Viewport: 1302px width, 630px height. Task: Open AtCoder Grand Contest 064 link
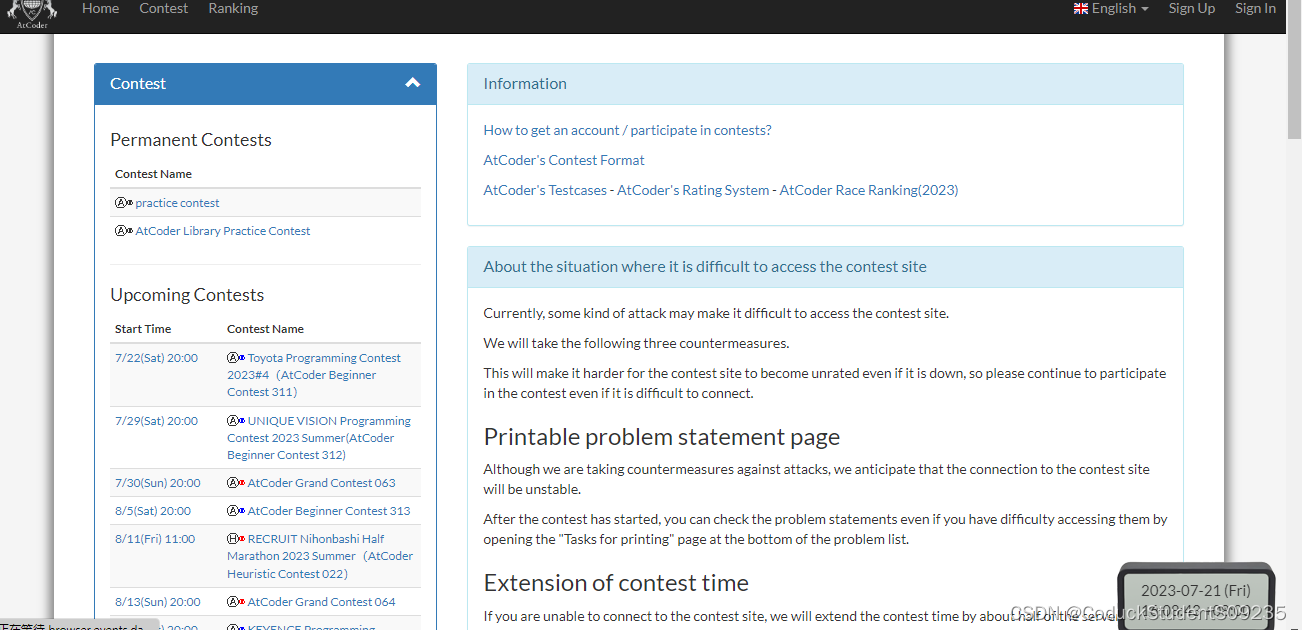pyautogui.click(x=321, y=602)
